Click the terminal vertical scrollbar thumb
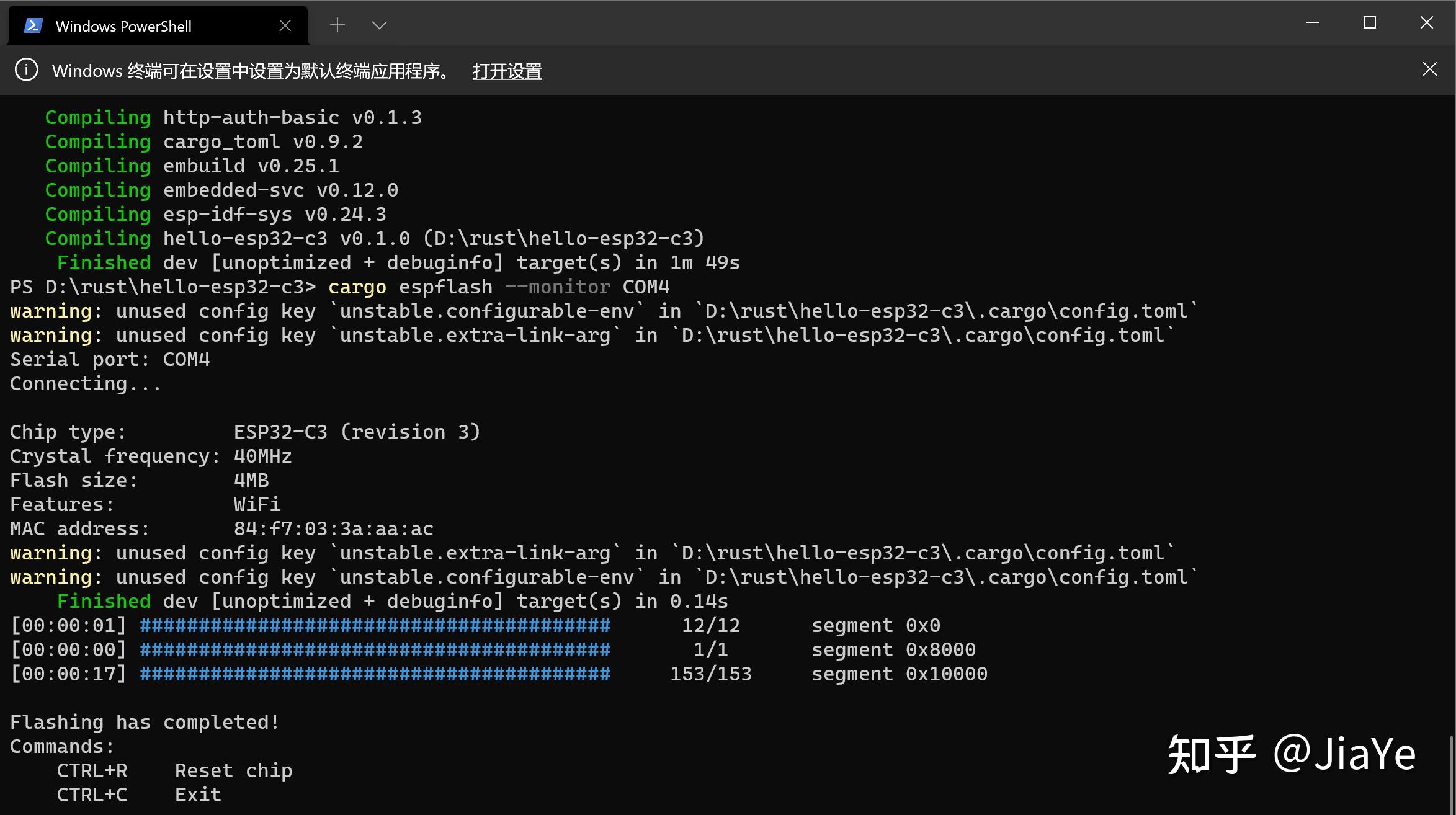The image size is (1456, 815). tap(1452, 774)
